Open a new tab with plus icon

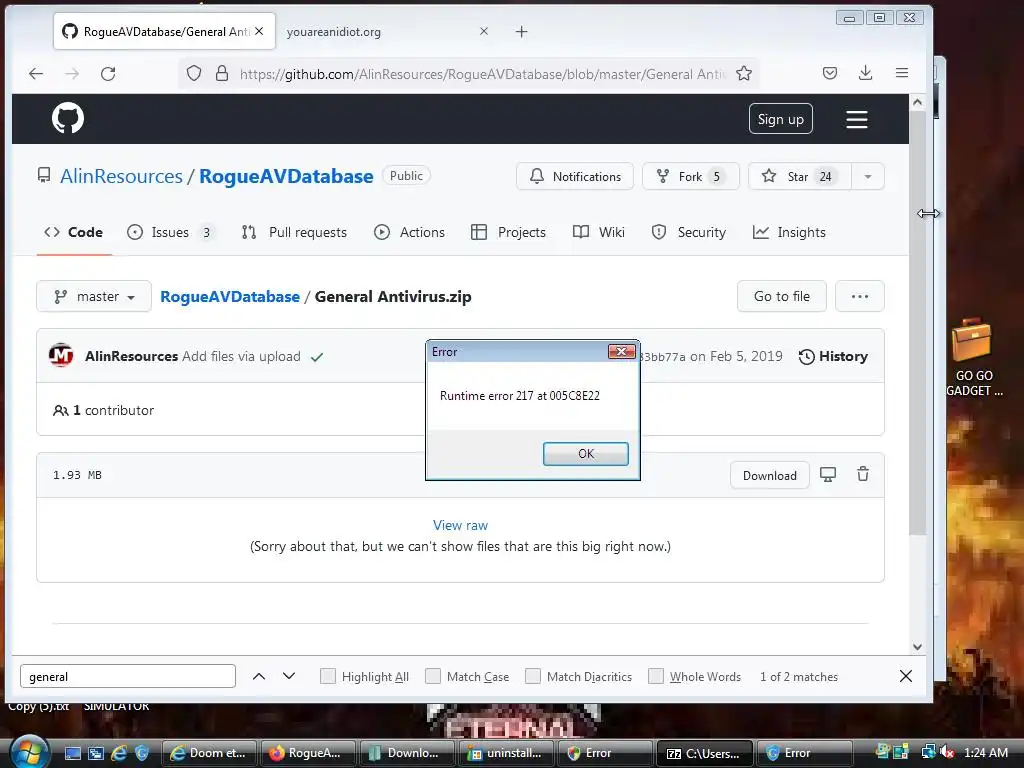click(x=521, y=31)
